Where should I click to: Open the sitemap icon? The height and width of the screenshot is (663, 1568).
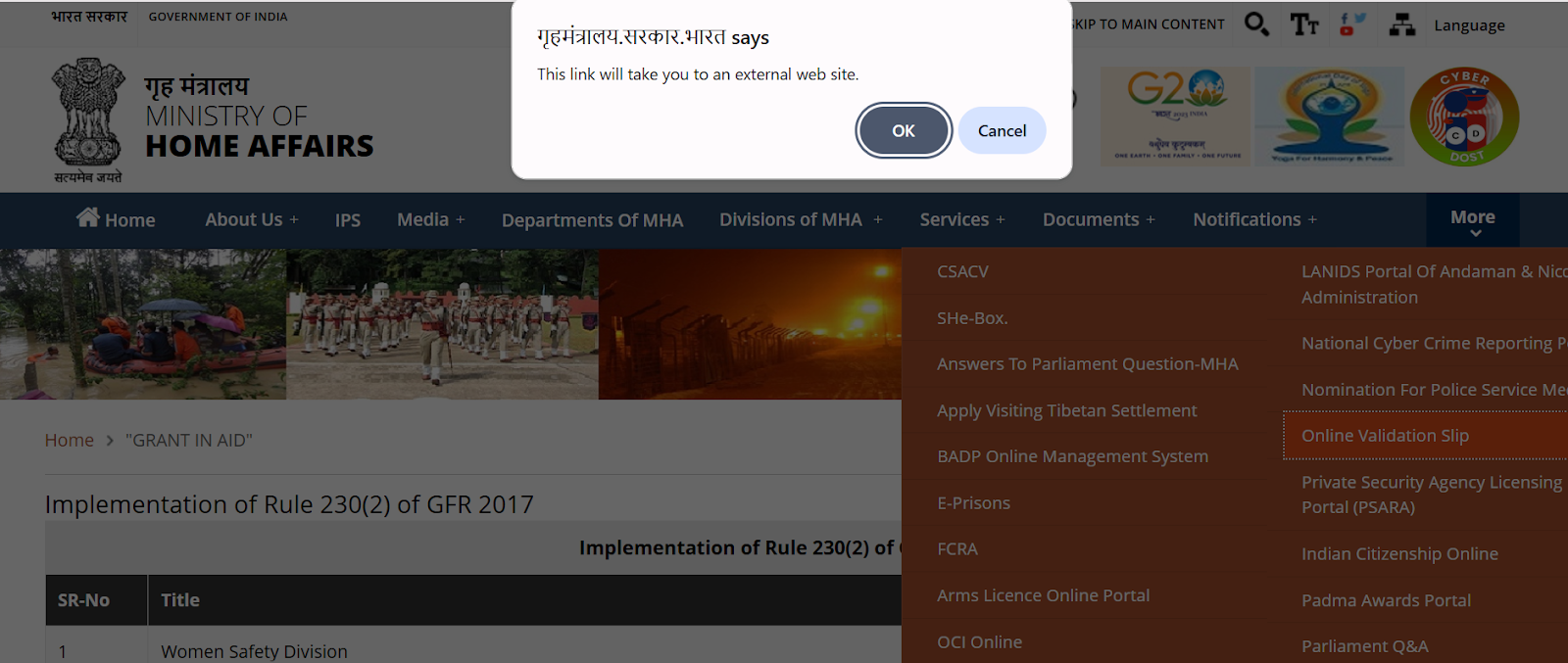coord(1402,24)
